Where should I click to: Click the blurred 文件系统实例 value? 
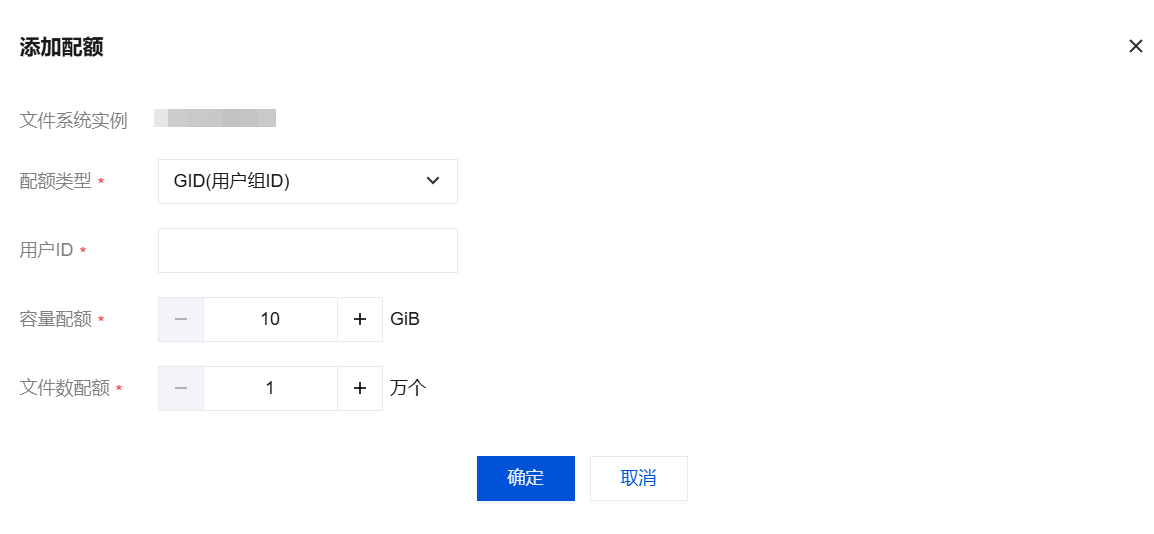[215, 119]
